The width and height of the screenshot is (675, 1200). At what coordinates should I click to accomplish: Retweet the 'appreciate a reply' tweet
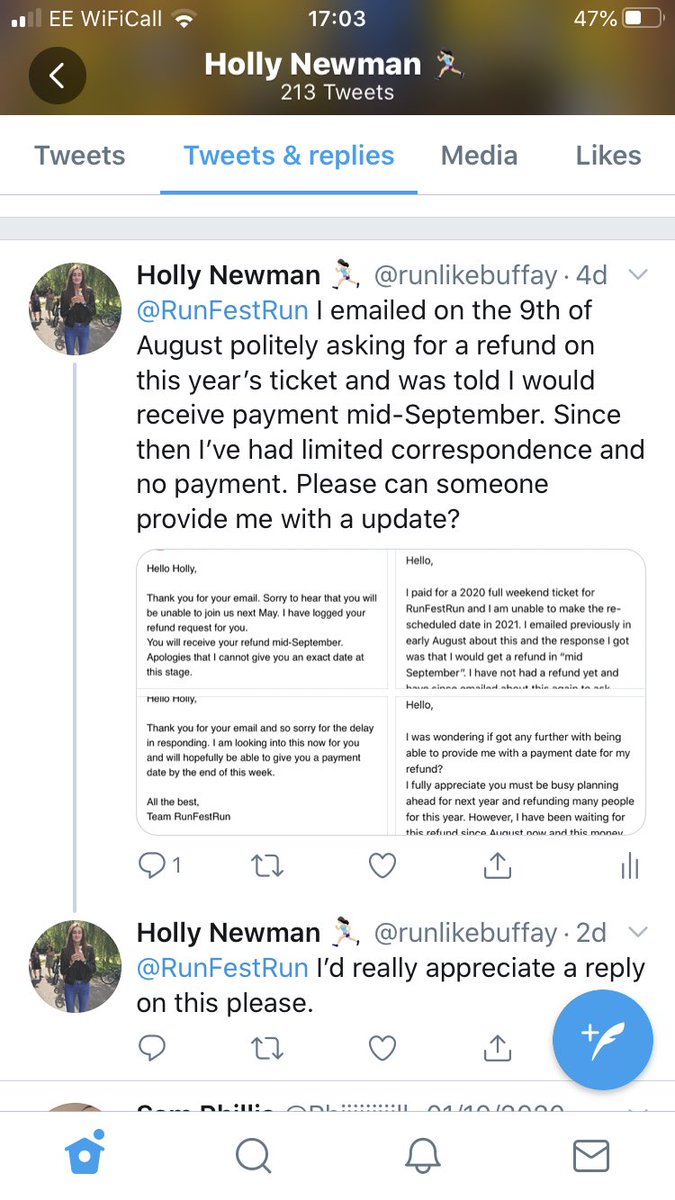[x=267, y=1048]
